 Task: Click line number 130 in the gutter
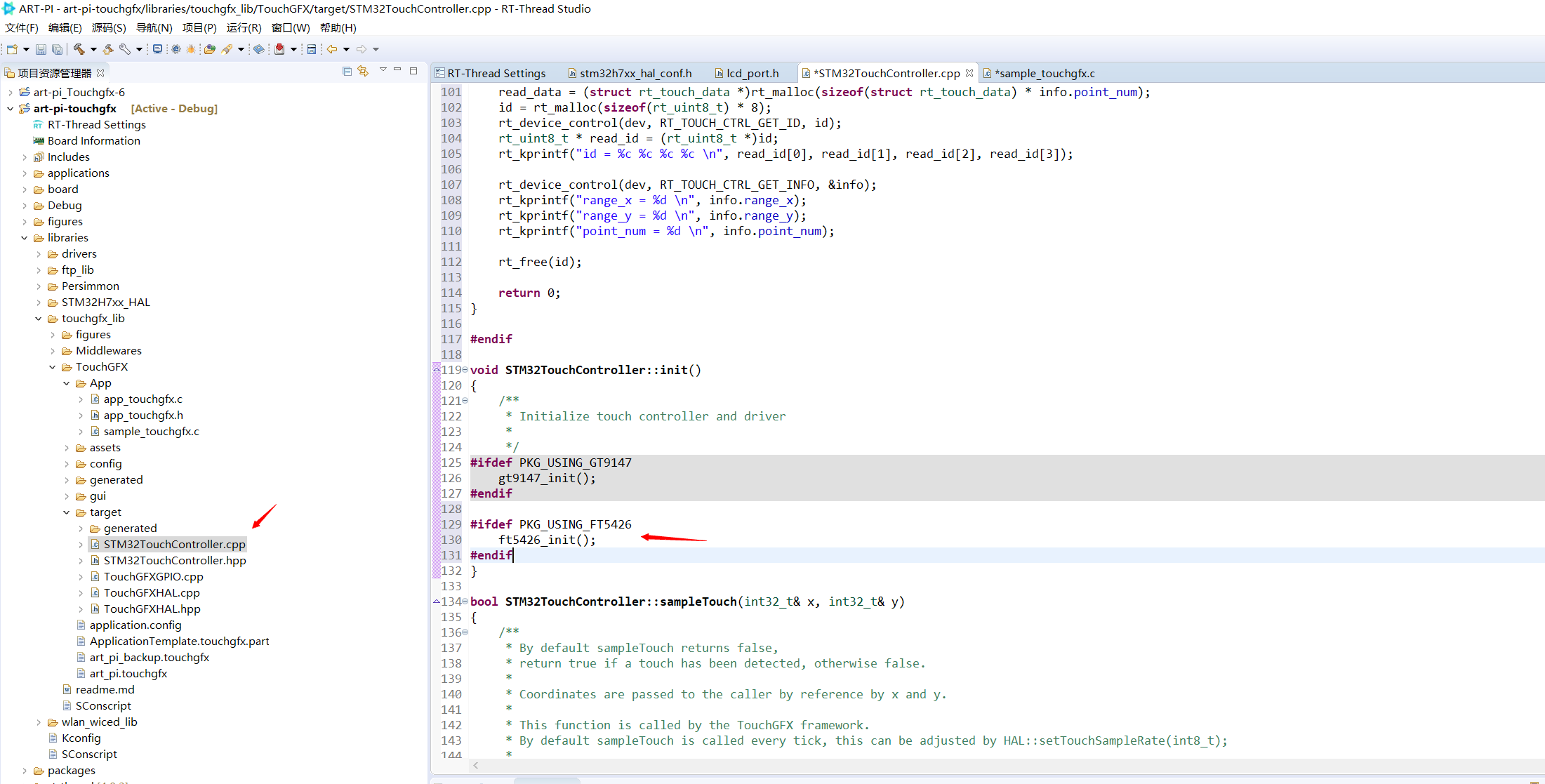pyautogui.click(x=451, y=540)
